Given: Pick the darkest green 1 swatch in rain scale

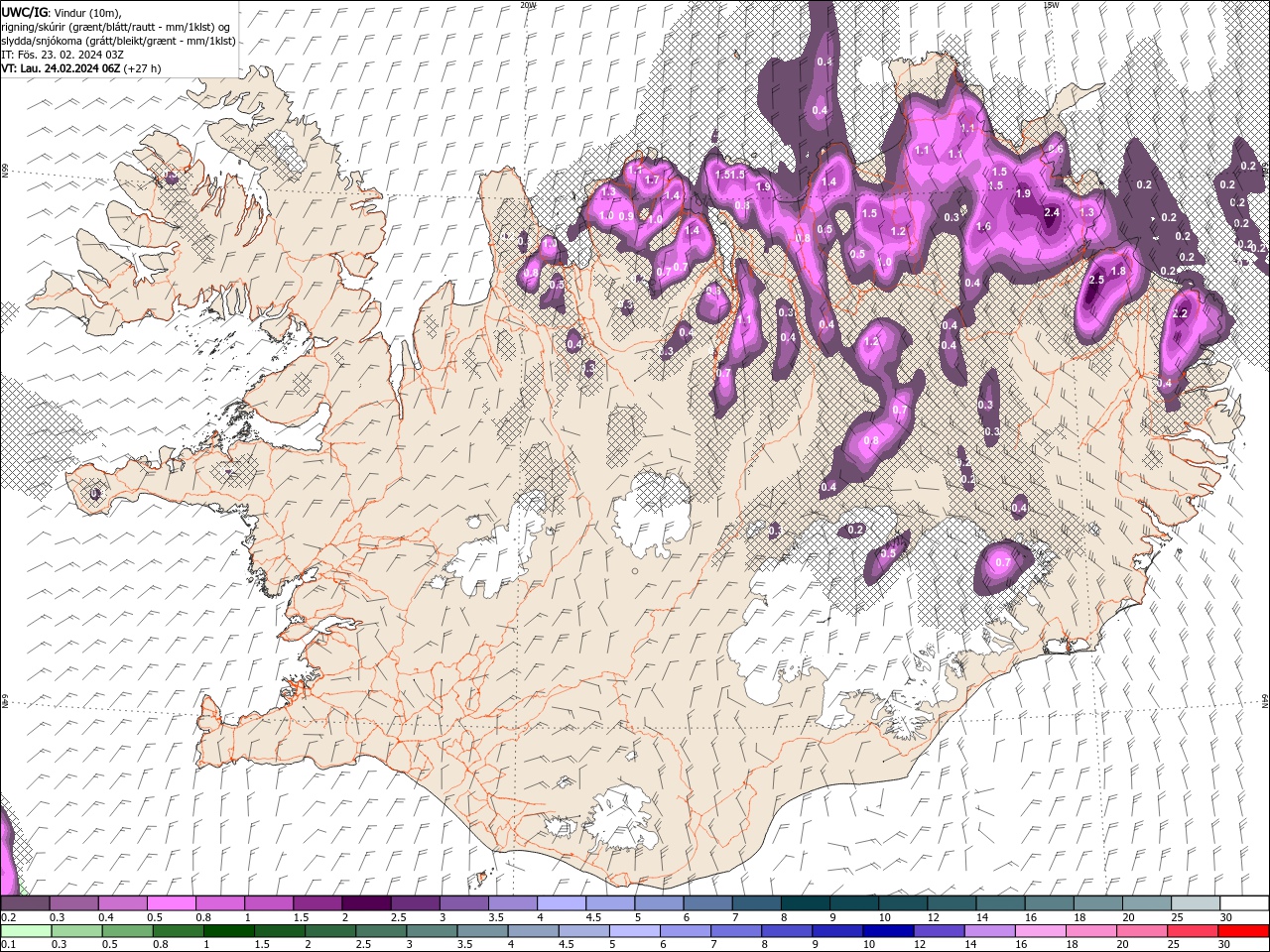Looking at the screenshot, I should pyautogui.click(x=227, y=930).
